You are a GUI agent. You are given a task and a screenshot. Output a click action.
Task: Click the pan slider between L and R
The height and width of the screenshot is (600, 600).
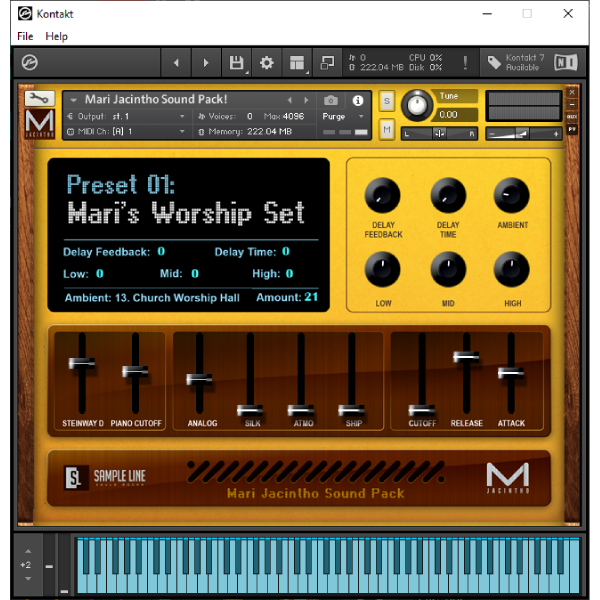click(x=439, y=134)
